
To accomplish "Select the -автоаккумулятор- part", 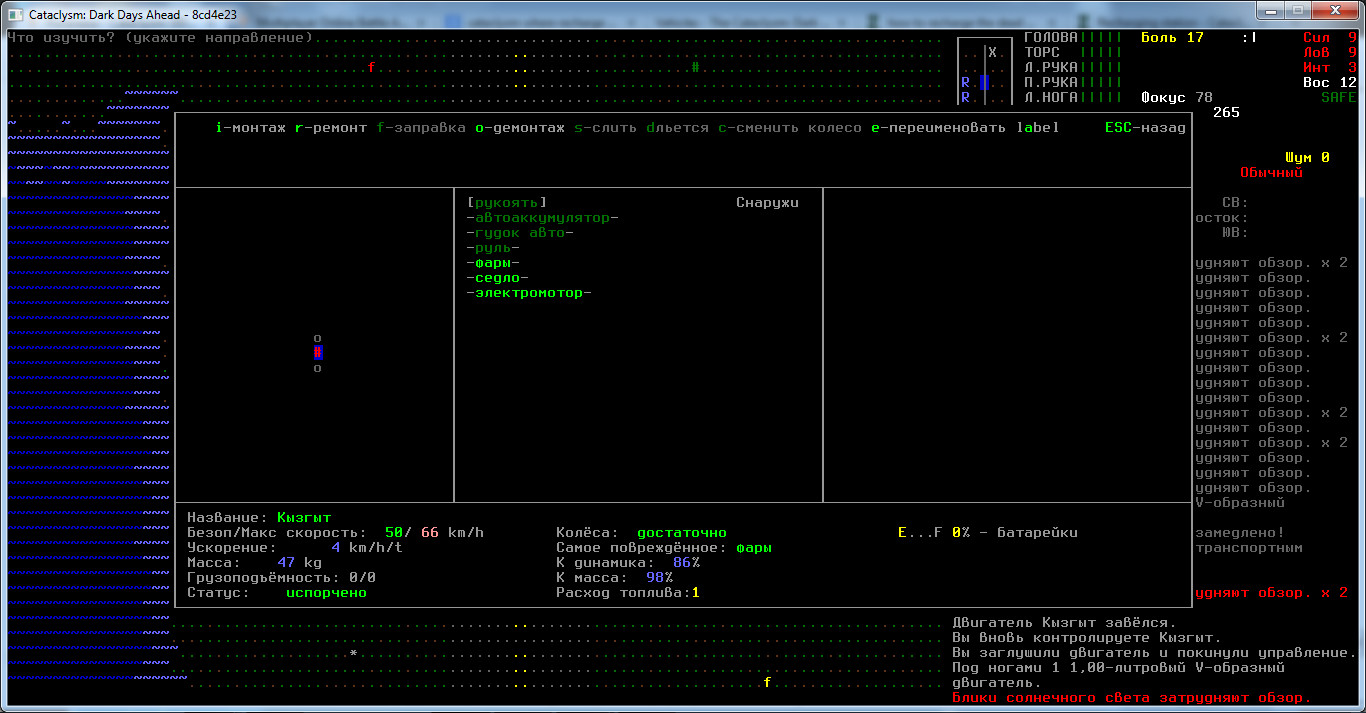I will click(542, 217).
